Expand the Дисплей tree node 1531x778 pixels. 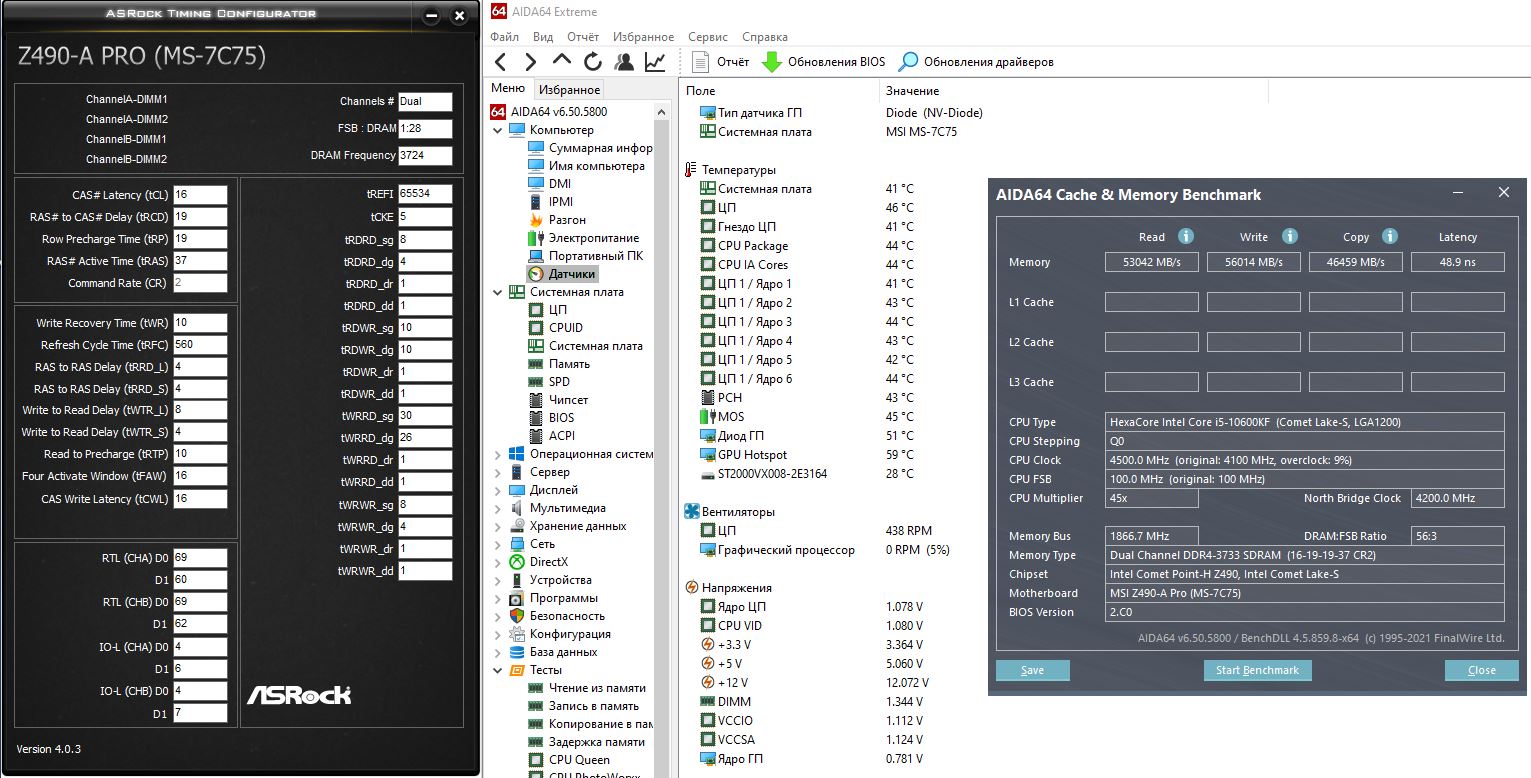click(498, 489)
